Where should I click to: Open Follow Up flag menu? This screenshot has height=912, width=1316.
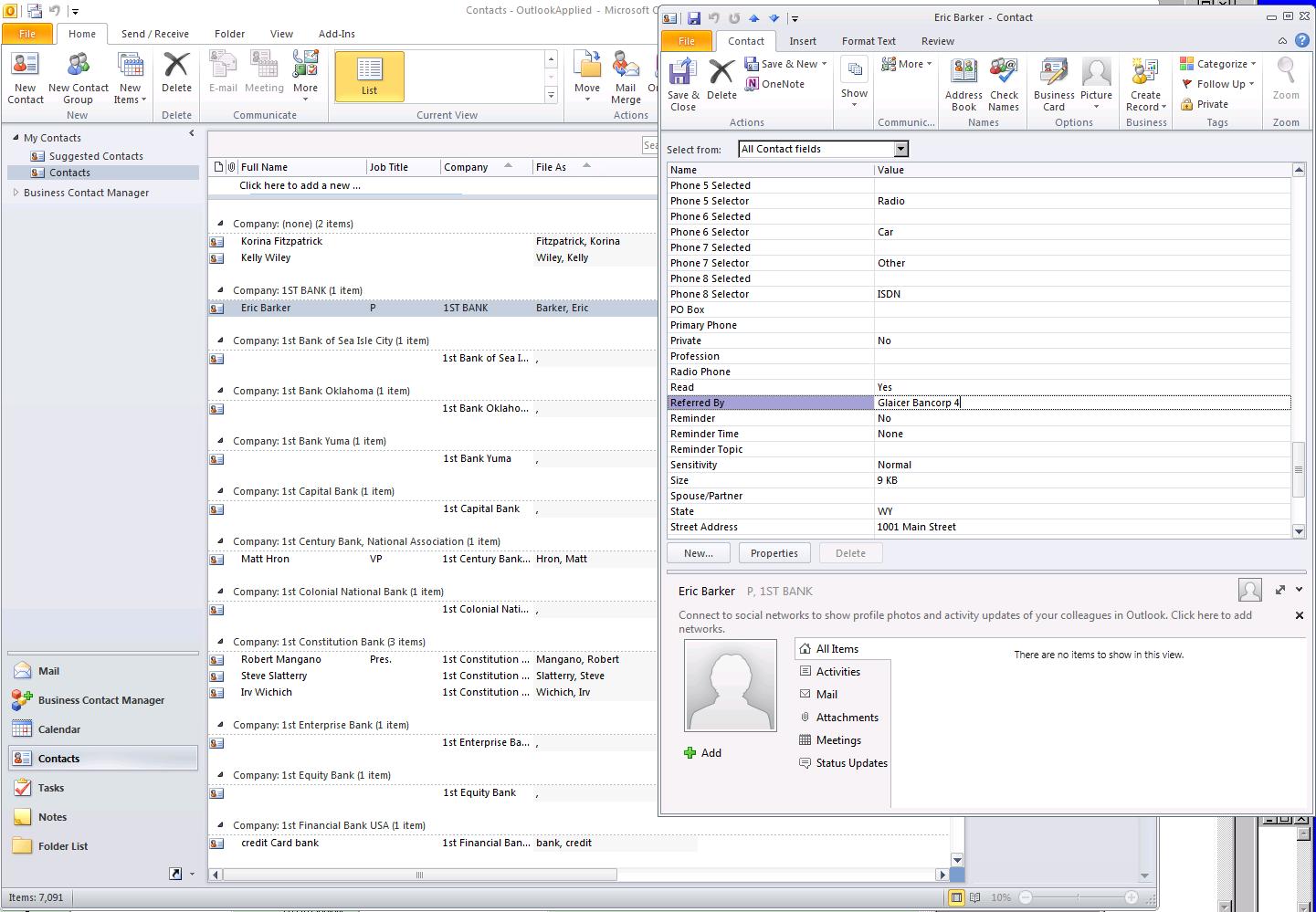pos(1217,84)
